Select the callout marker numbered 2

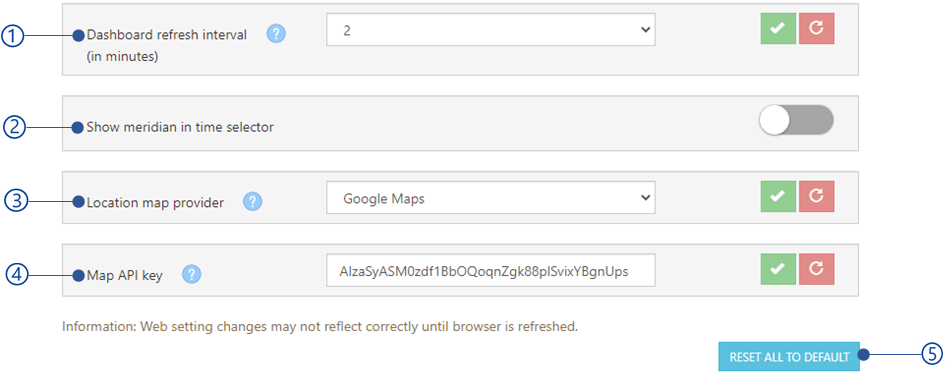point(14,127)
